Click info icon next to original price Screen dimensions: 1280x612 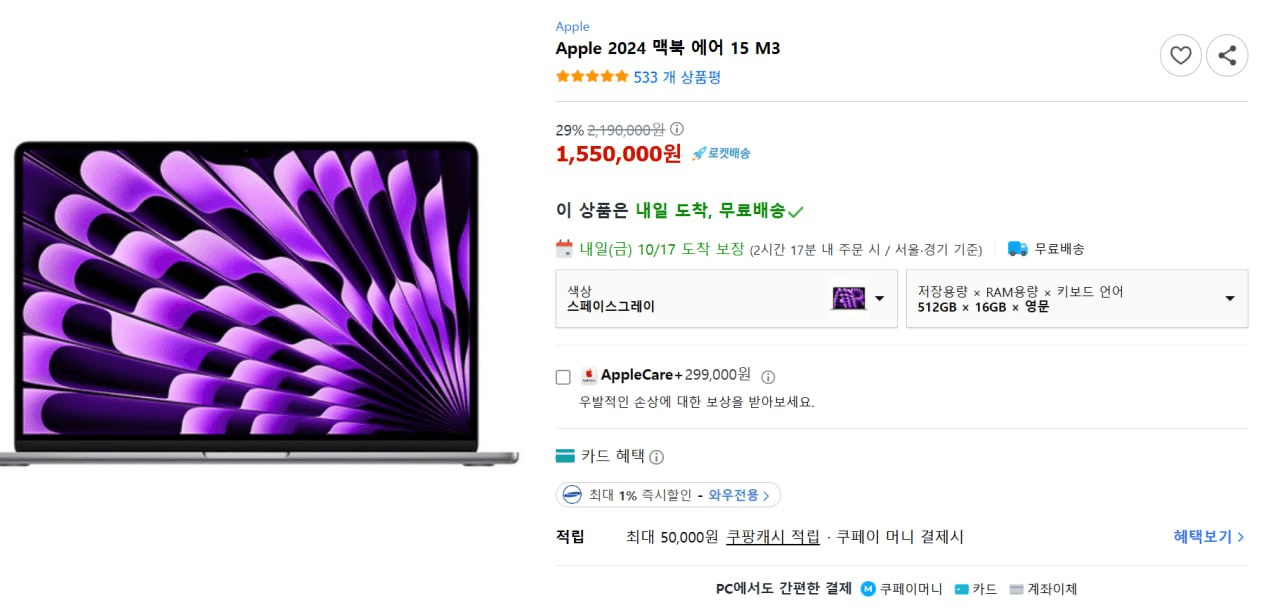point(677,129)
